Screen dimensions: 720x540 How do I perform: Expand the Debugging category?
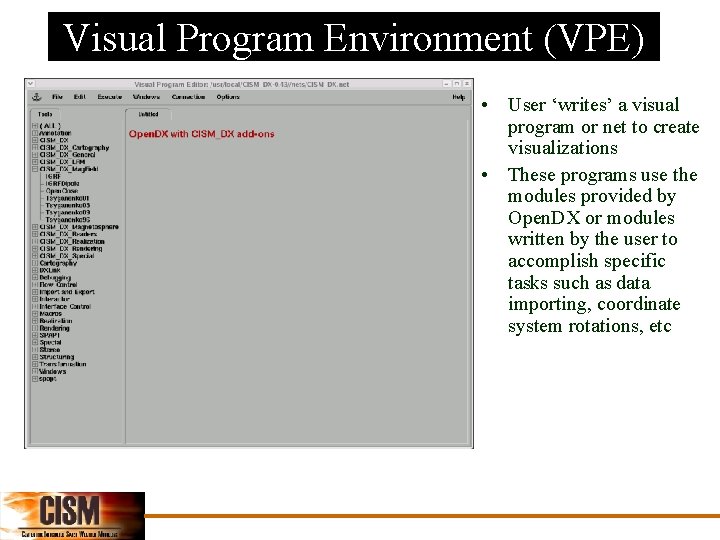35,278
